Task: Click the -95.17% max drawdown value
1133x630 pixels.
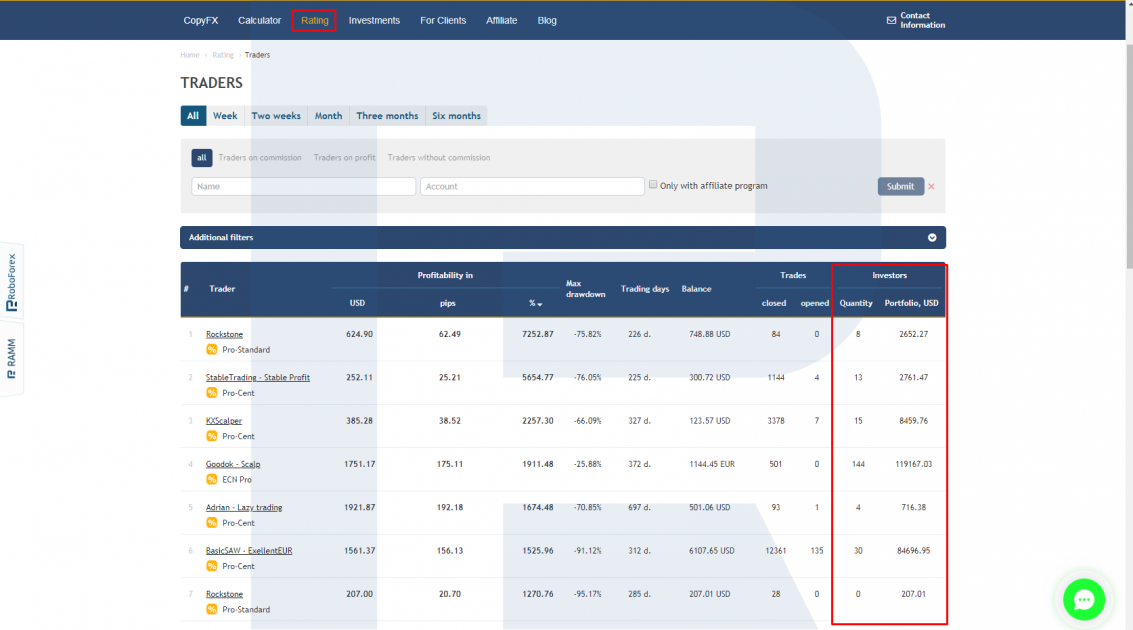Action: coord(587,595)
